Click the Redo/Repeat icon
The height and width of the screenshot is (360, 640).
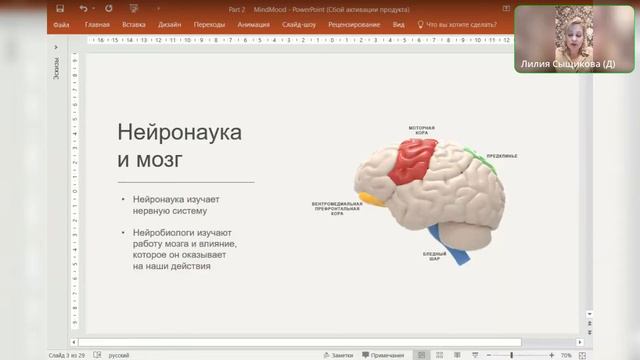(x=109, y=9)
